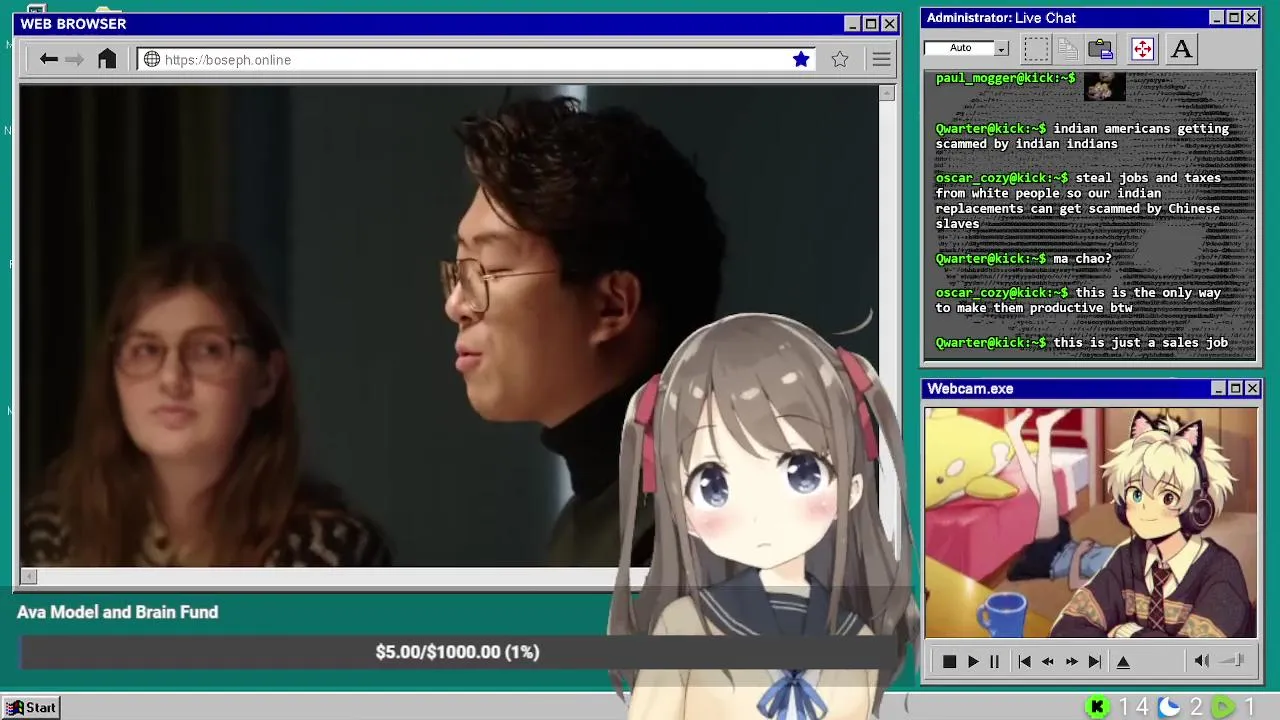Open the browser hamburger menu
Image resolution: width=1280 pixels, height=720 pixels.
[x=881, y=60]
